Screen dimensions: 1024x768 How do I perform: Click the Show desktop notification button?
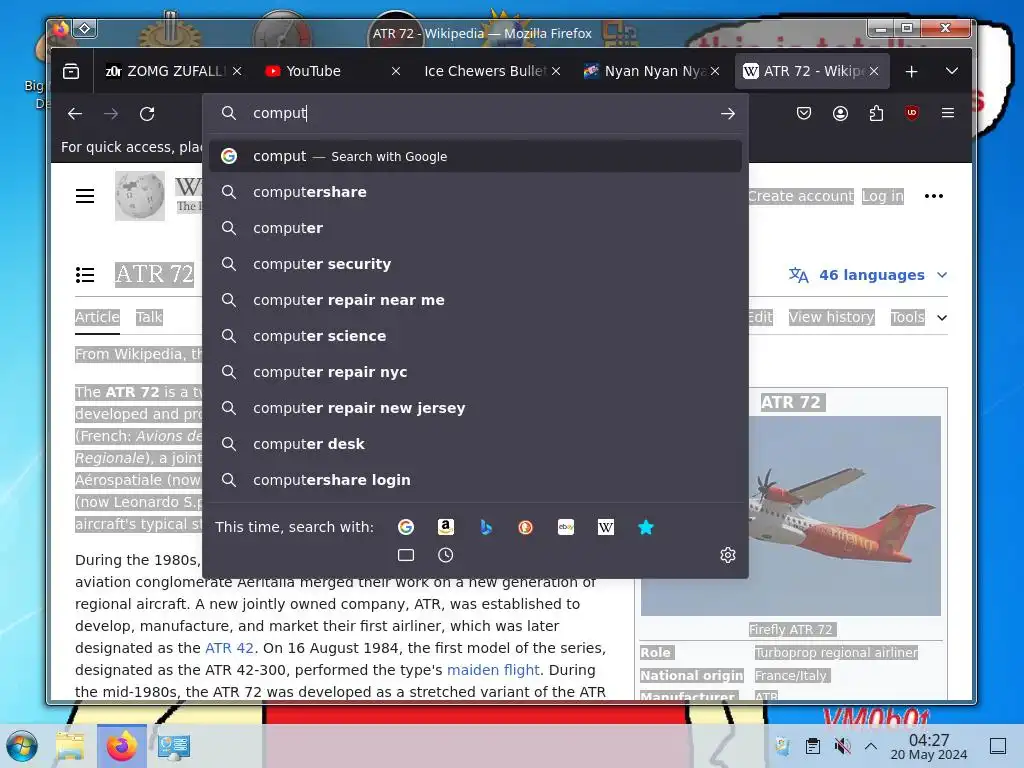click(x=998, y=746)
